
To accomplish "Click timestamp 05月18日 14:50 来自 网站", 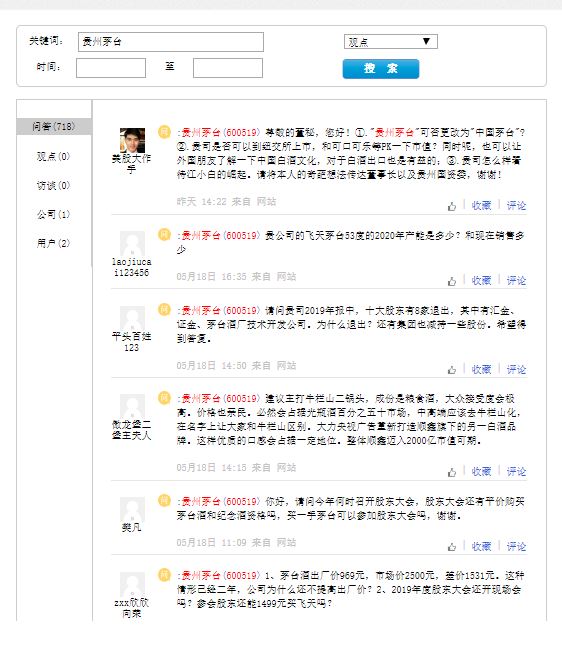I will click(236, 366).
